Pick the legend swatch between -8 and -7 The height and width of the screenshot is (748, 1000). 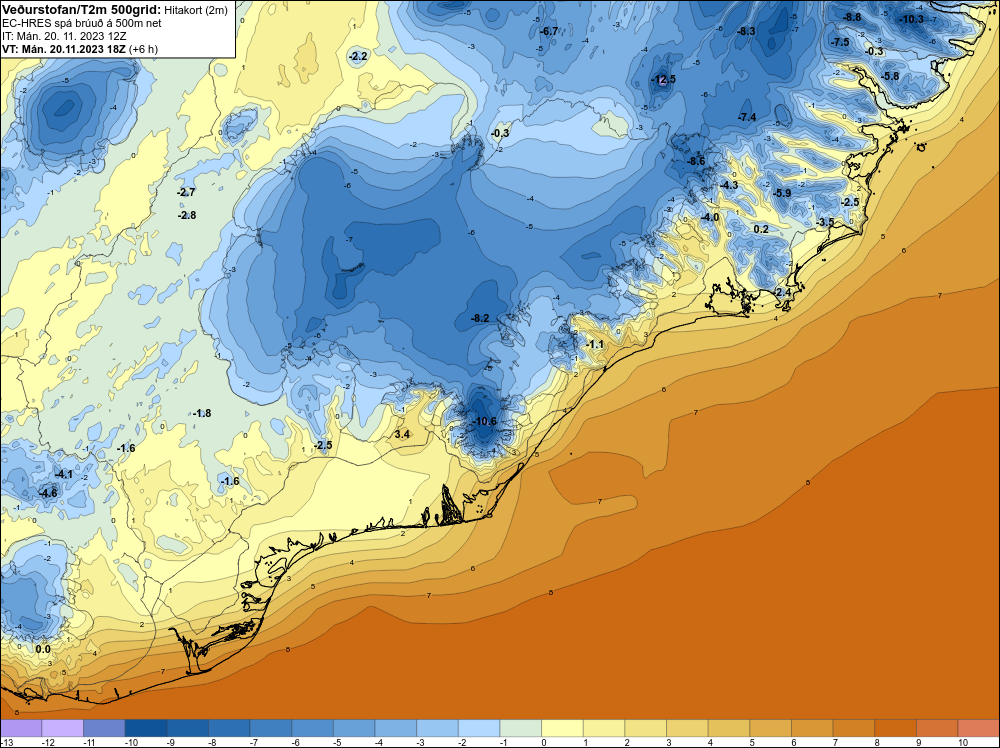tap(230, 728)
